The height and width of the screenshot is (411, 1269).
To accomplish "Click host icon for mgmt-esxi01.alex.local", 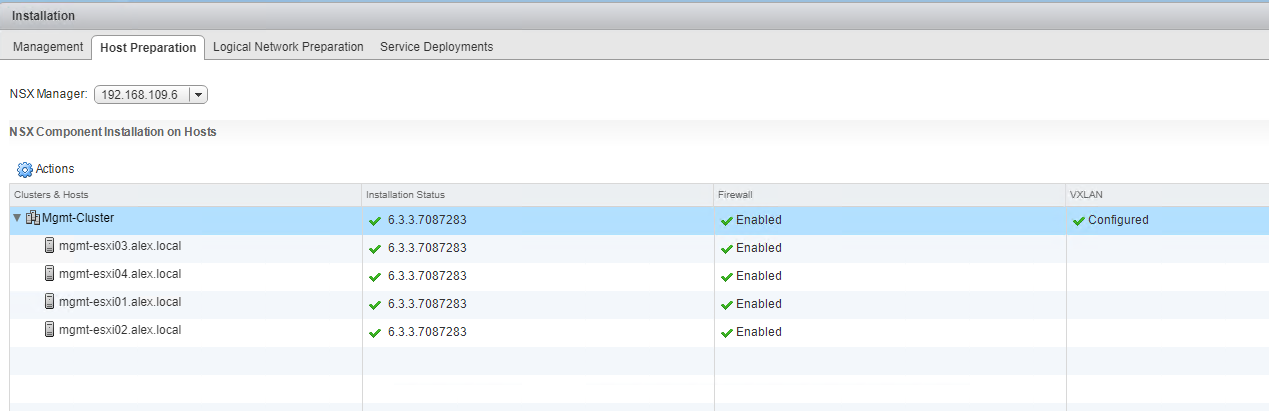I will (x=49, y=302).
